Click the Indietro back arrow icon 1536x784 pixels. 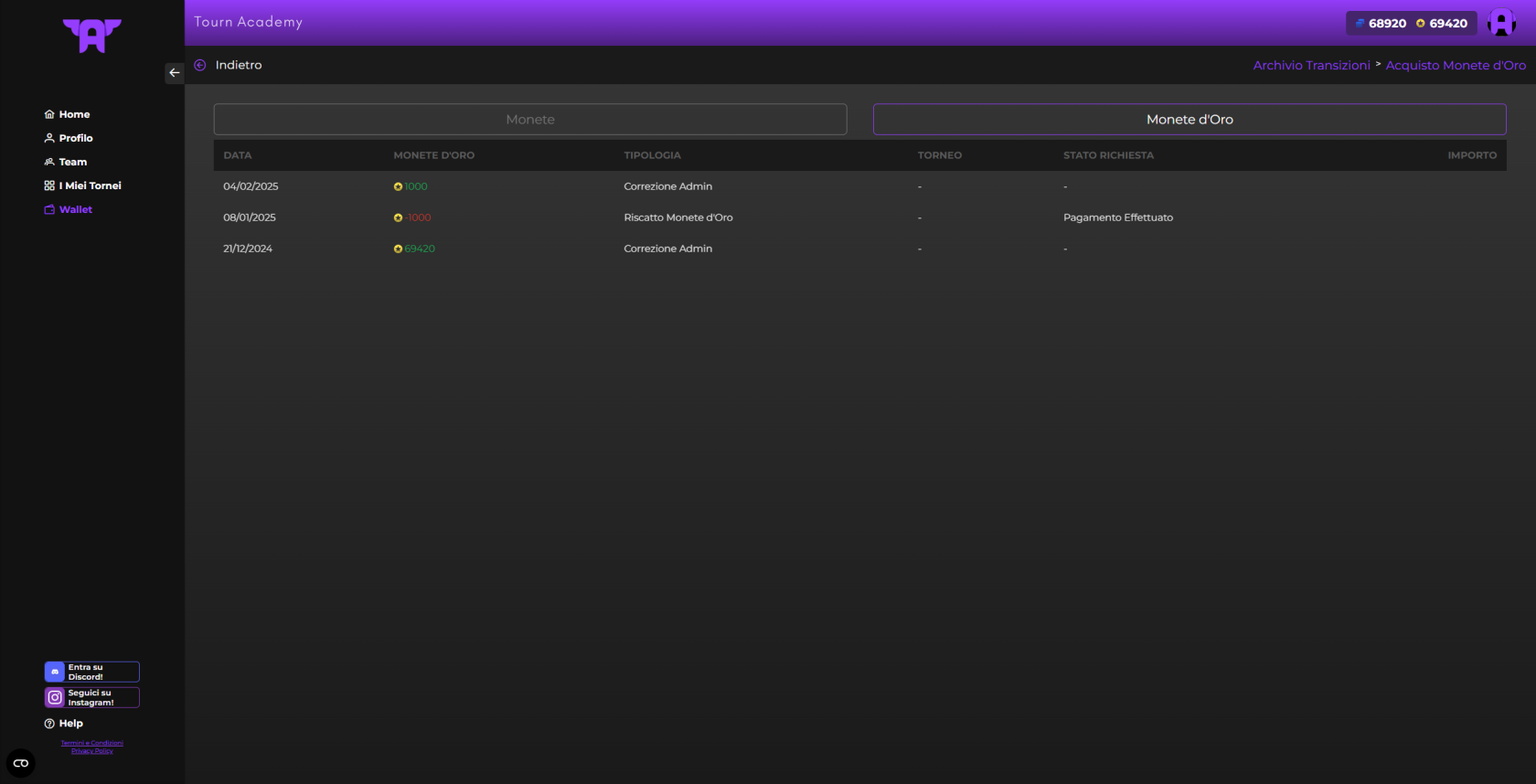click(x=200, y=65)
